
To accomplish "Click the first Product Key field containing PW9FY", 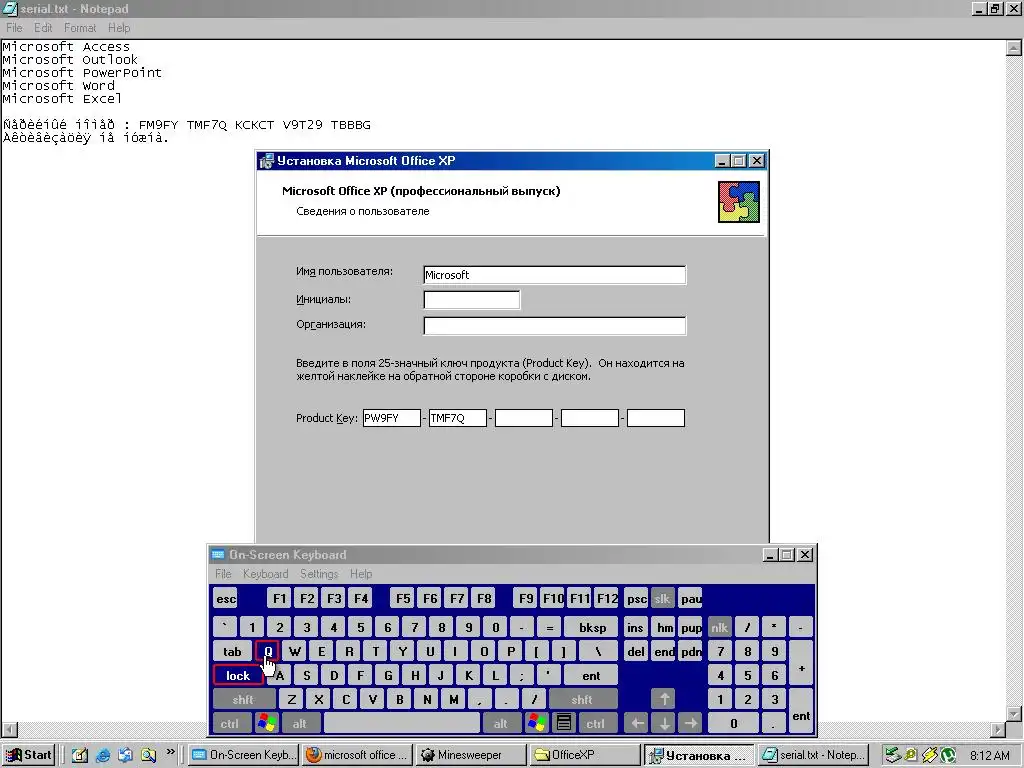I will coord(392,418).
